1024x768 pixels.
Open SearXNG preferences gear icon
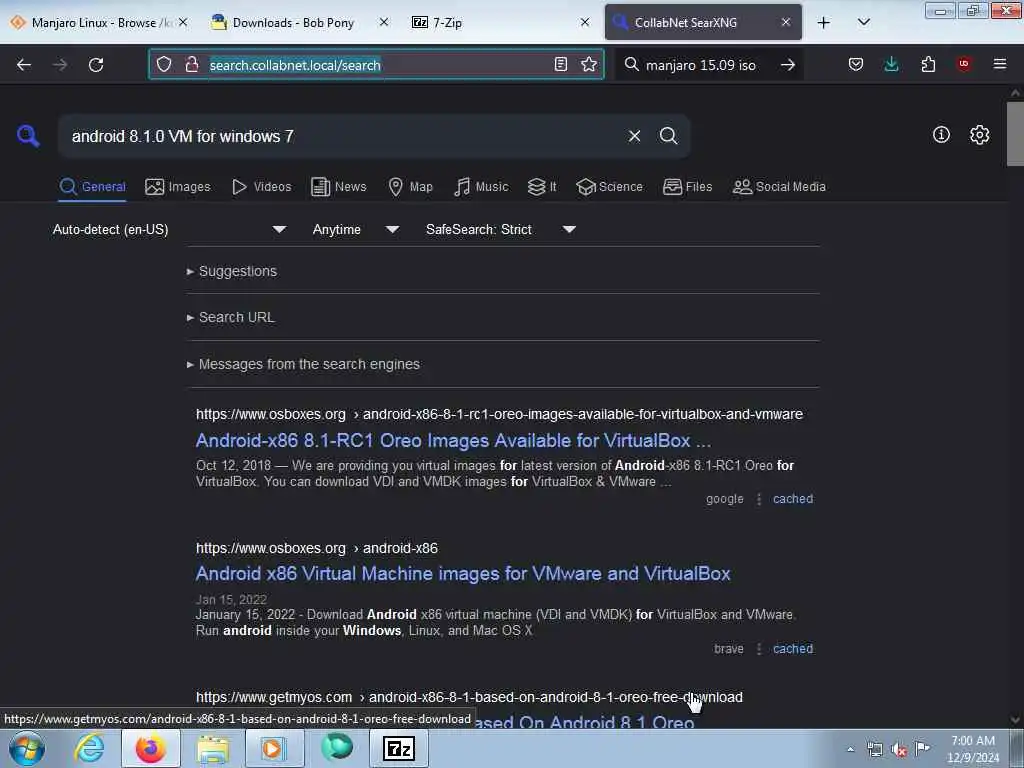click(979, 135)
